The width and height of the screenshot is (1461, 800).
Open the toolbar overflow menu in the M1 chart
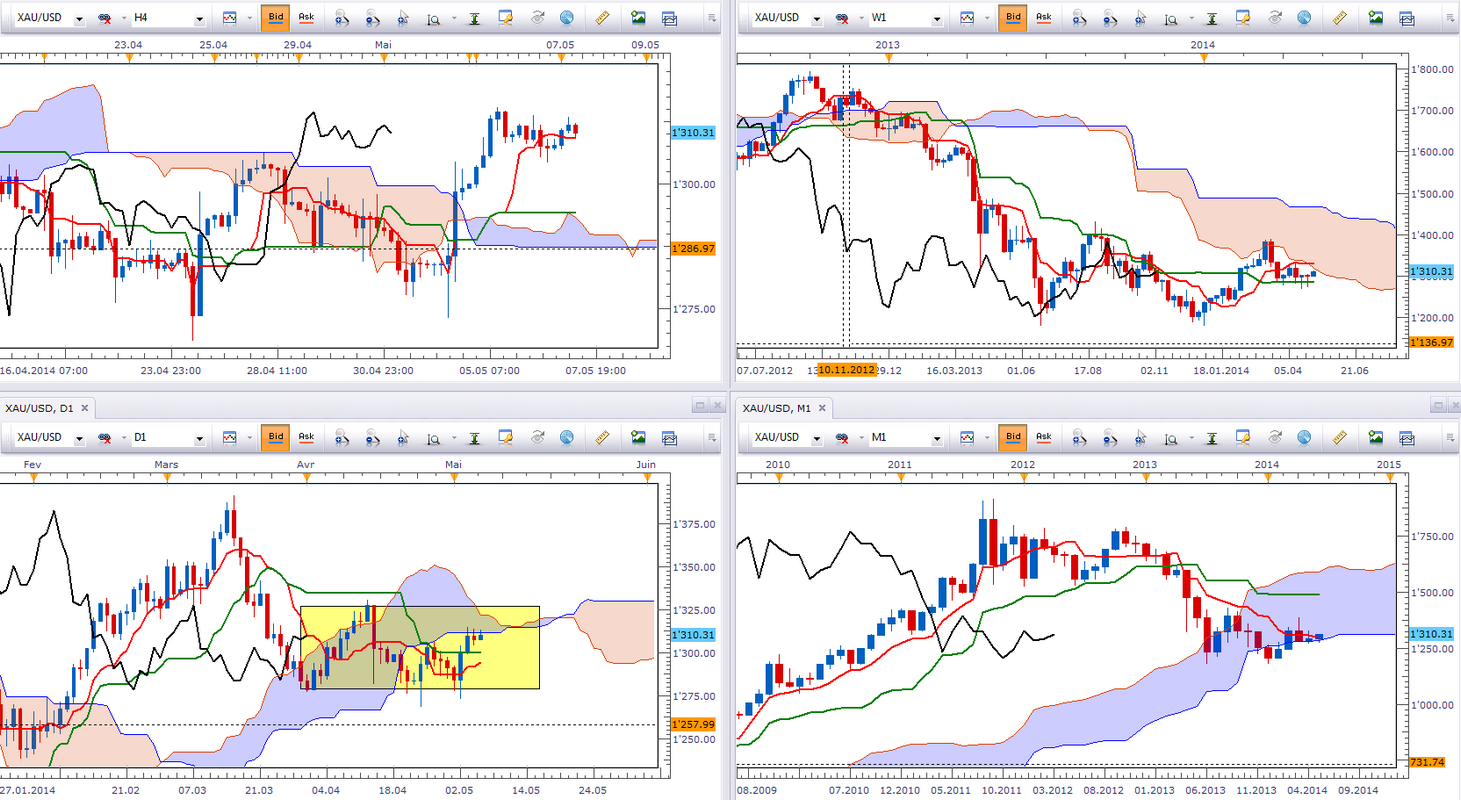point(1449,437)
